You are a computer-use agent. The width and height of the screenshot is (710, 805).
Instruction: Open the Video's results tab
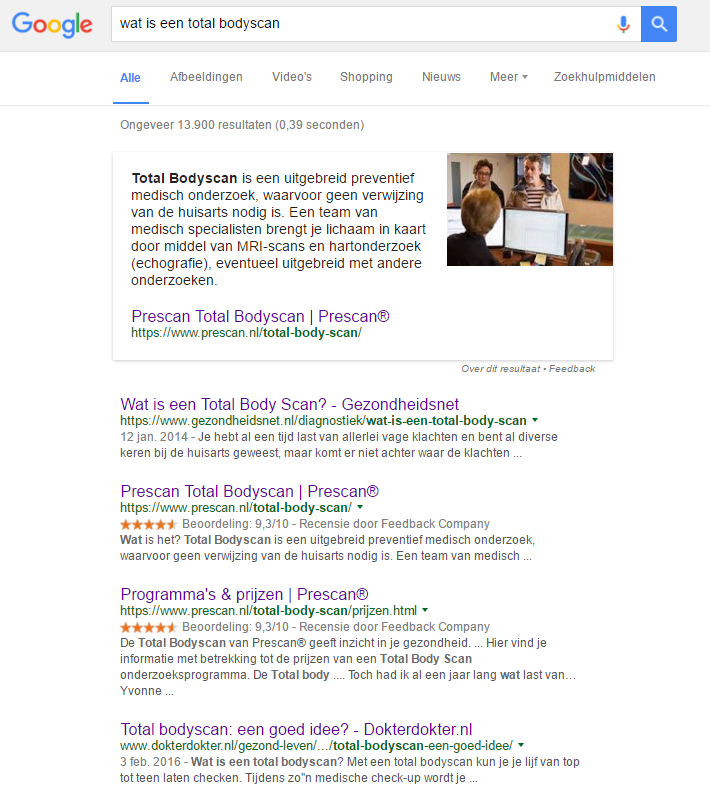pyautogui.click(x=292, y=77)
